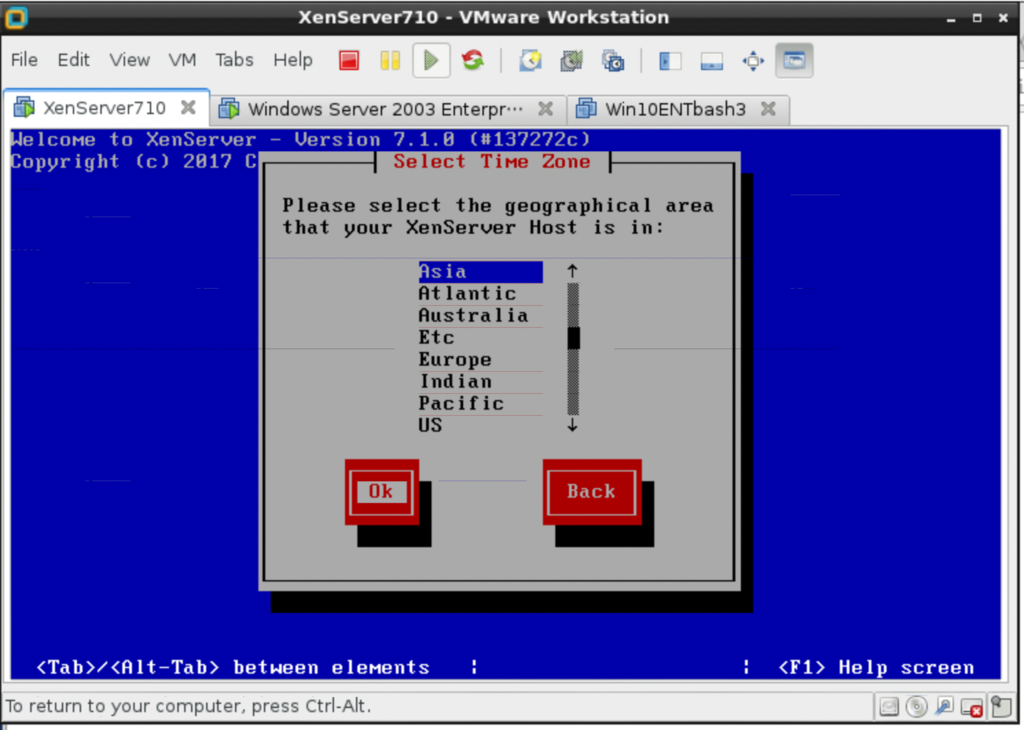The height and width of the screenshot is (730, 1024).
Task: Open the File menu
Action: coord(24,60)
